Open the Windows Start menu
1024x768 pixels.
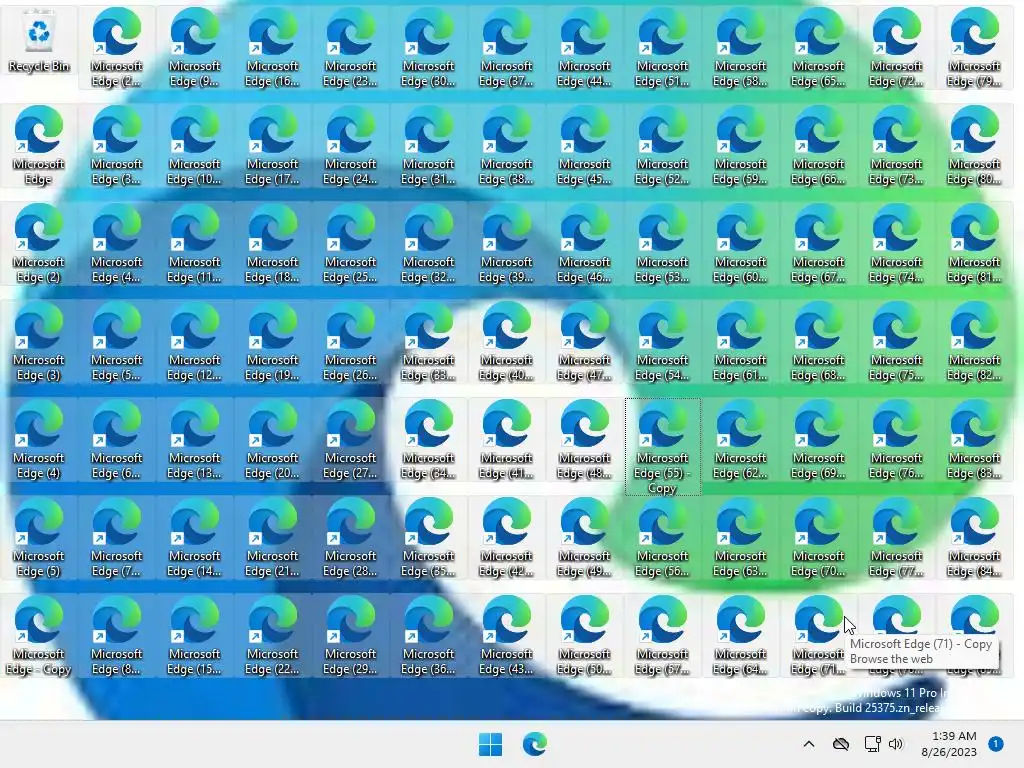point(490,744)
